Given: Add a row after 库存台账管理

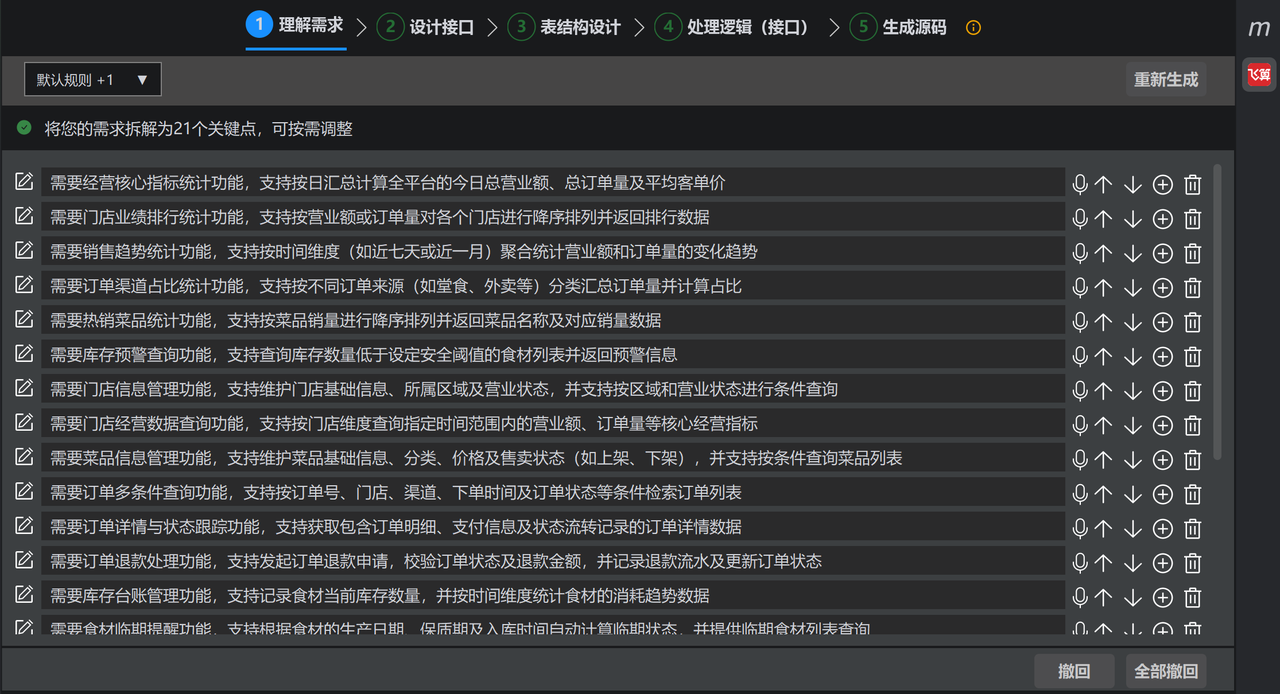Looking at the screenshot, I should pyautogui.click(x=1162, y=597).
